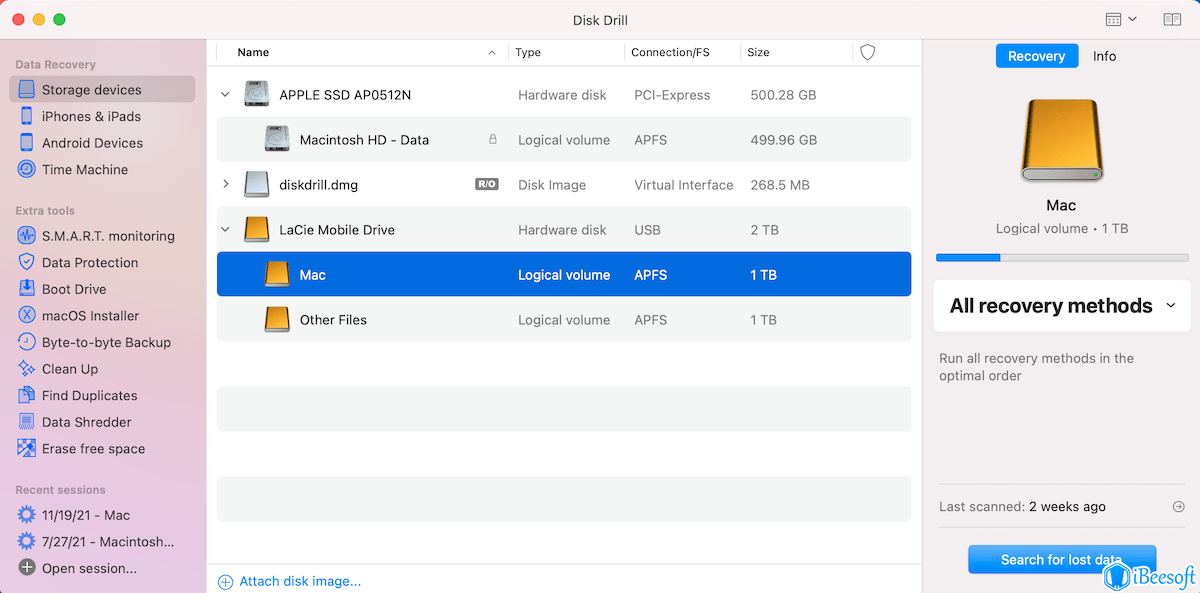Screen dimensions: 1200x593
Task: Sort by Type column header
Action: [x=528, y=52]
